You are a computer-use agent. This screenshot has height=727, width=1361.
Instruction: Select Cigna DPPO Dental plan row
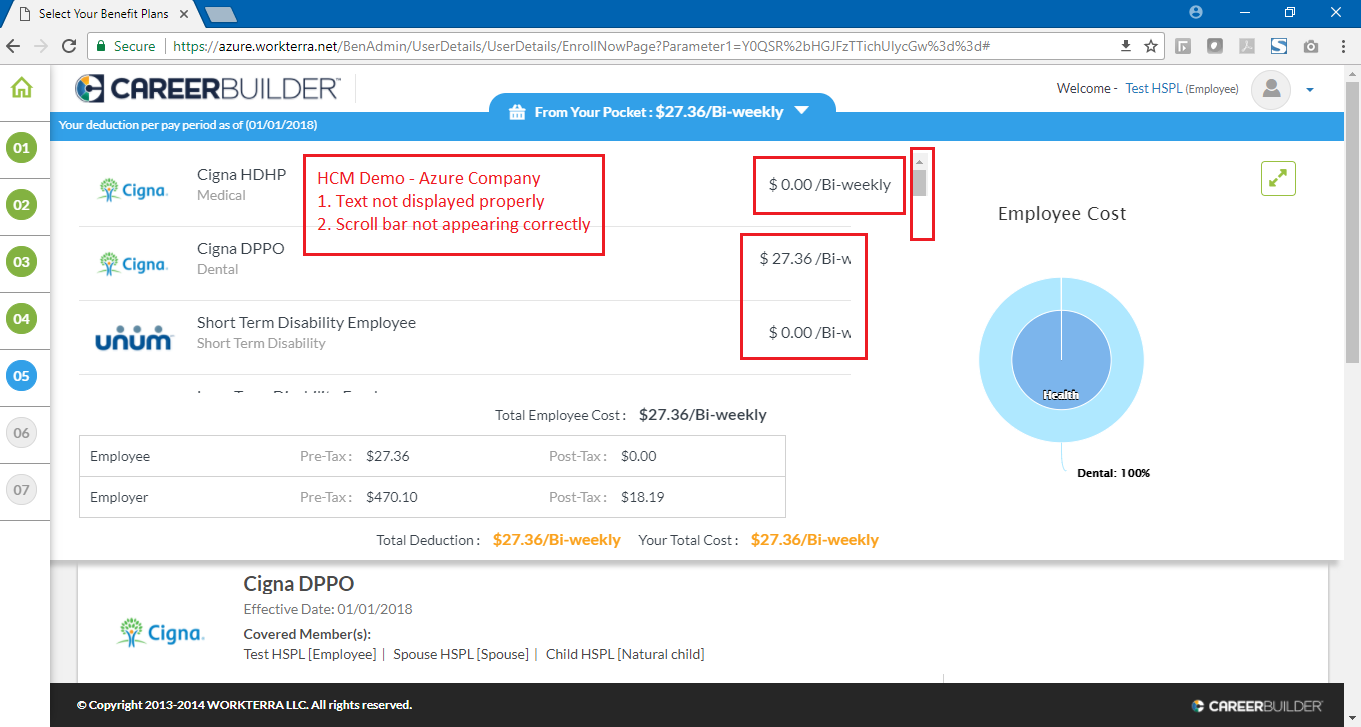(x=464, y=264)
